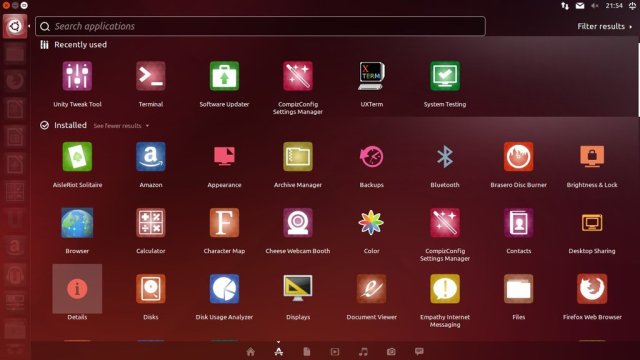This screenshot has width=640, height=360.
Task: Switch to the Social messages lens
Action: (x=419, y=351)
